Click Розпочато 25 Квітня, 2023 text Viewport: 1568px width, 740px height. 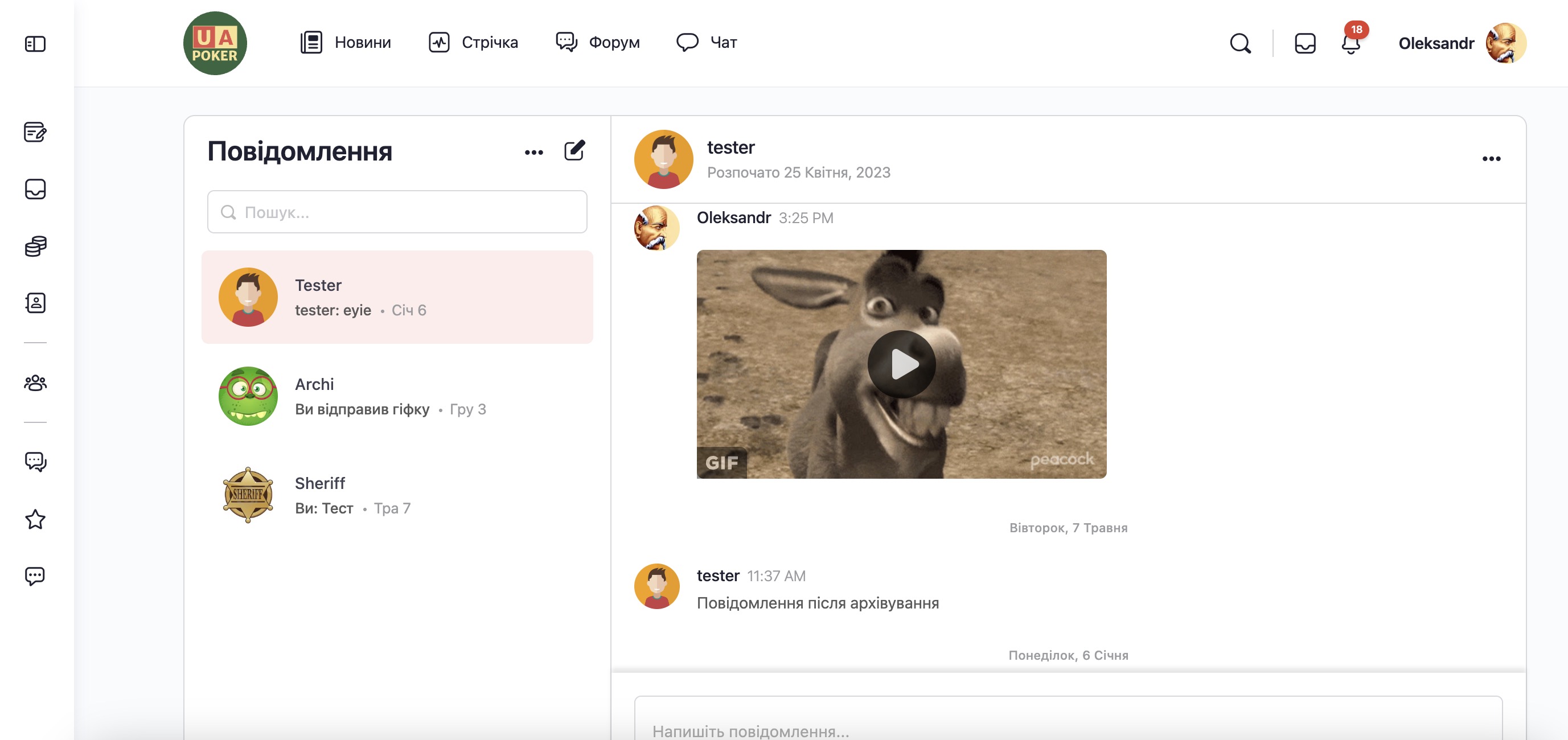(x=799, y=173)
